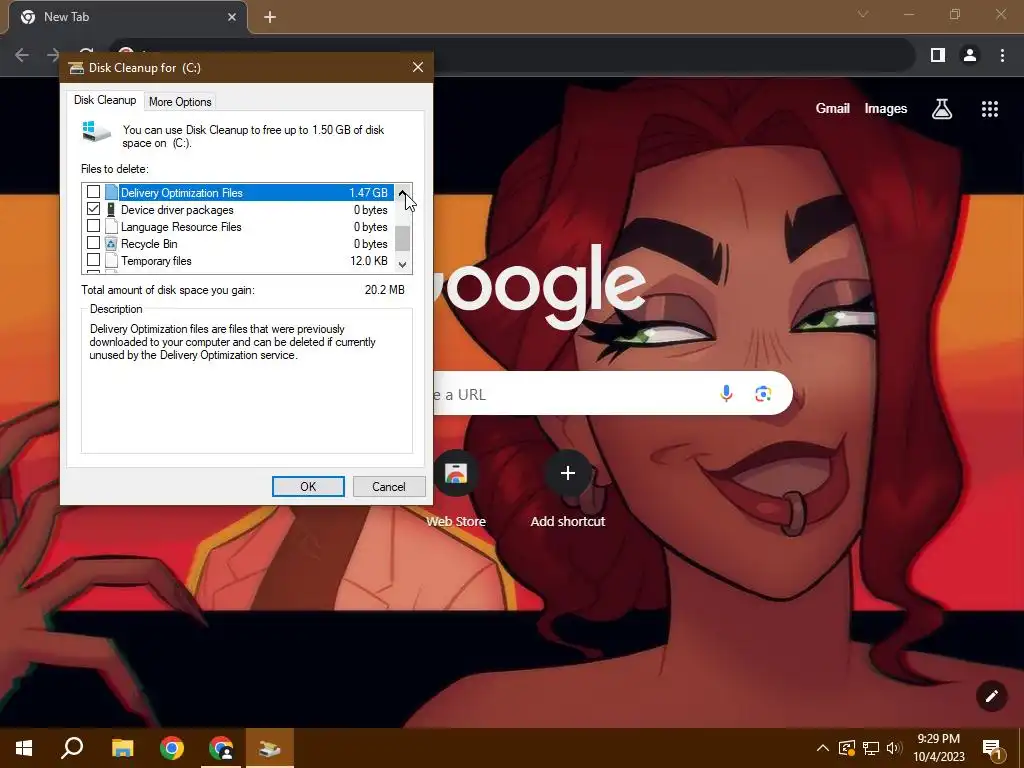Show hidden system tray icons
The image size is (1024, 768).
(823, 748)
